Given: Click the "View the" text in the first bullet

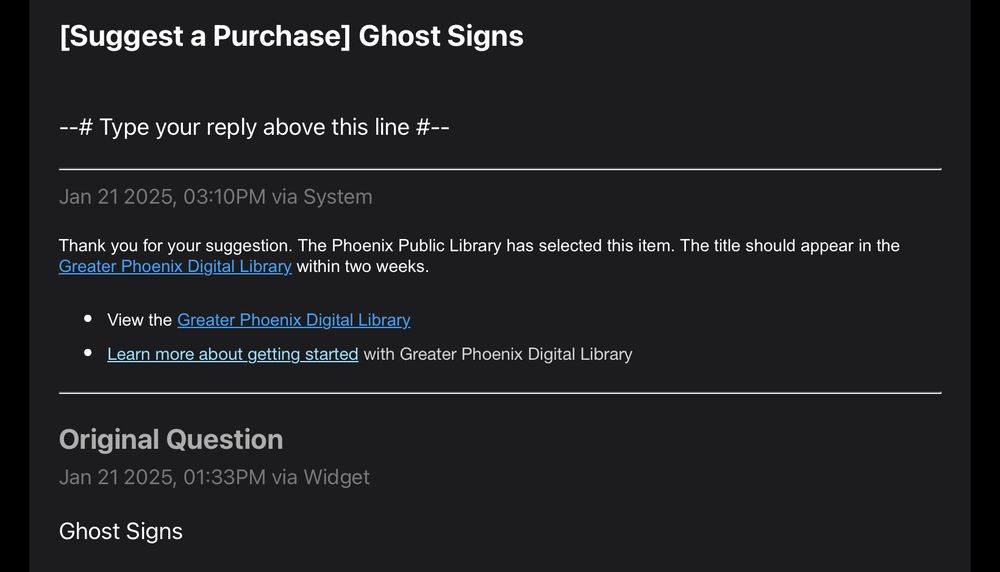Looking at the screenshot, I should 140,320.
